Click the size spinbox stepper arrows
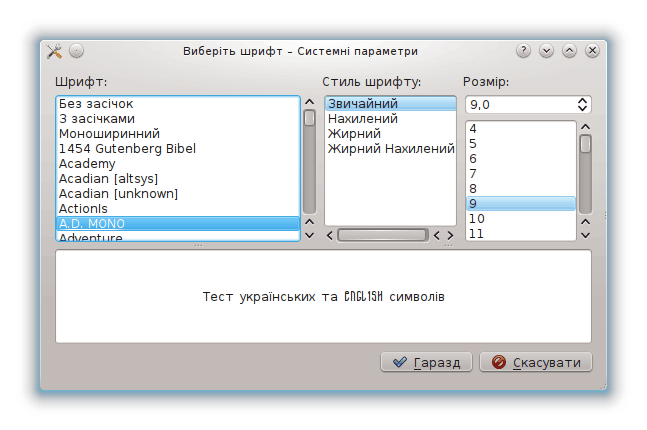Image resolution: width=647 pixels, height=430 pixels. tap(583, 104)
